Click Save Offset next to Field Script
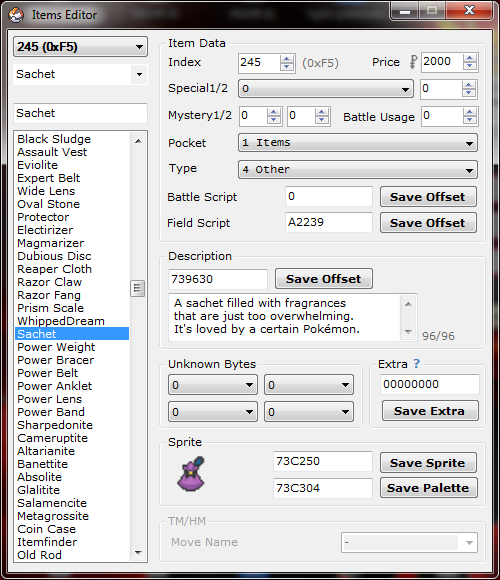Viewport: 500px width, 580px height. point(428,223)
